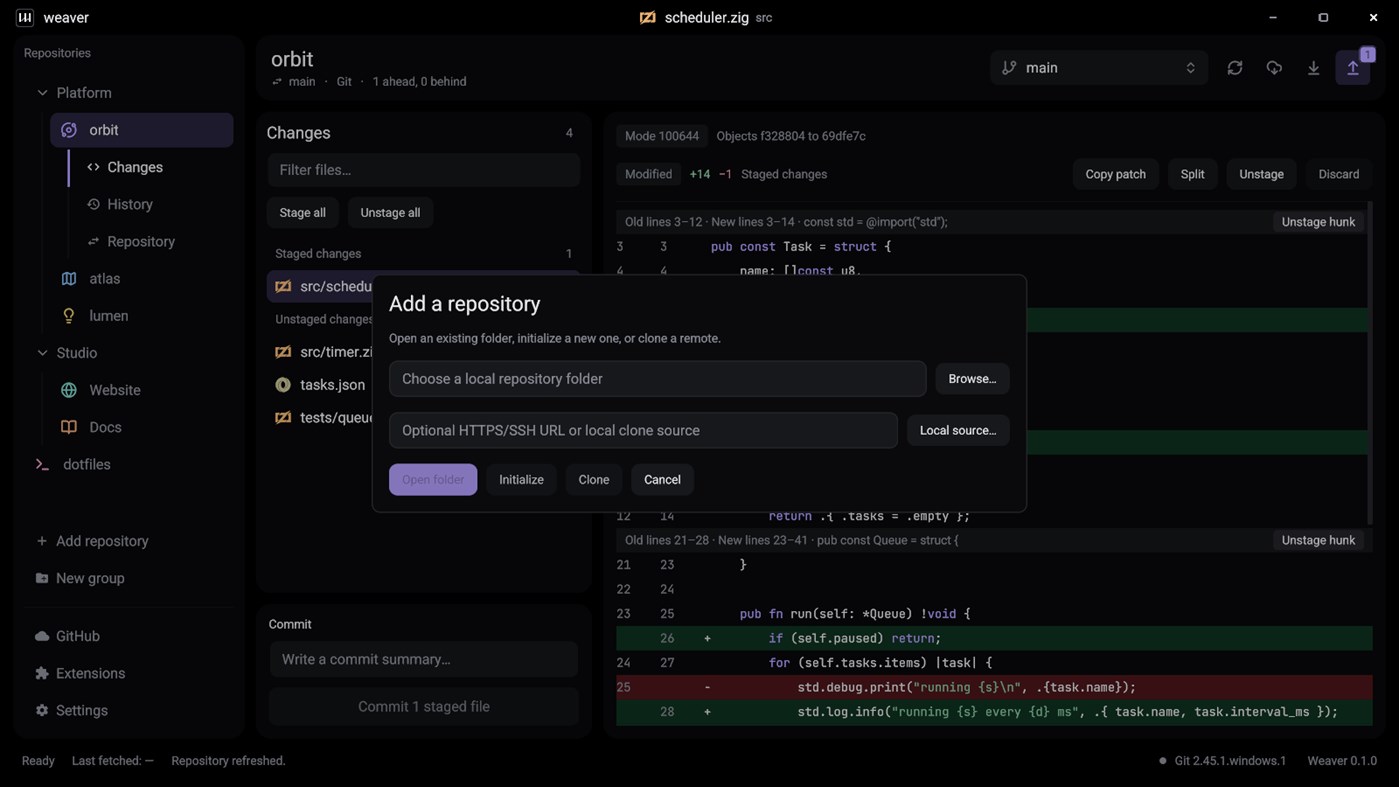Click the fetch cloud icon
This screenshot has height=787, width=1399.
1274,68
